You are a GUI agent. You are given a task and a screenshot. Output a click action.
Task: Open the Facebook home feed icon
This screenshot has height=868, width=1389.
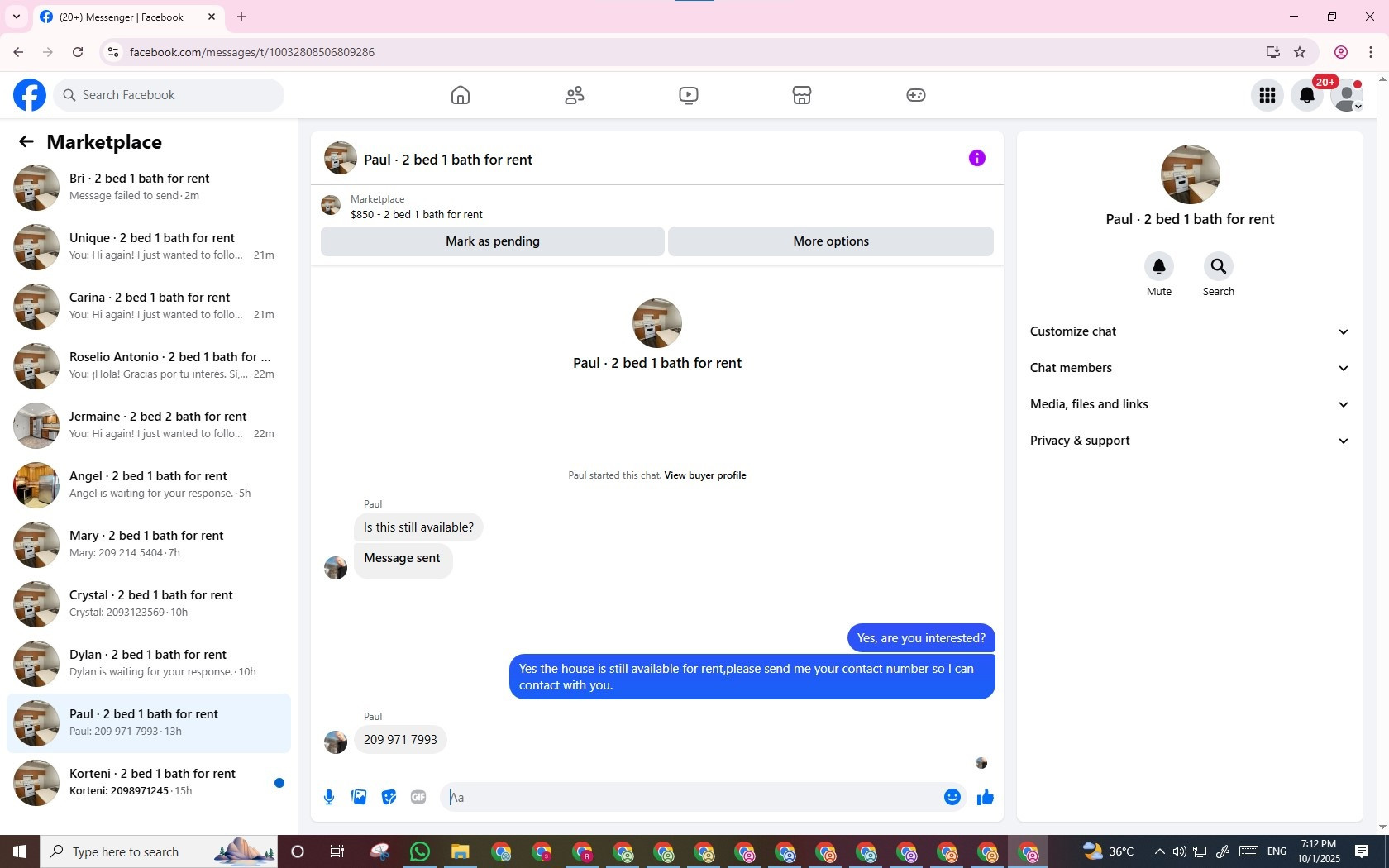[x=461, y=95]
